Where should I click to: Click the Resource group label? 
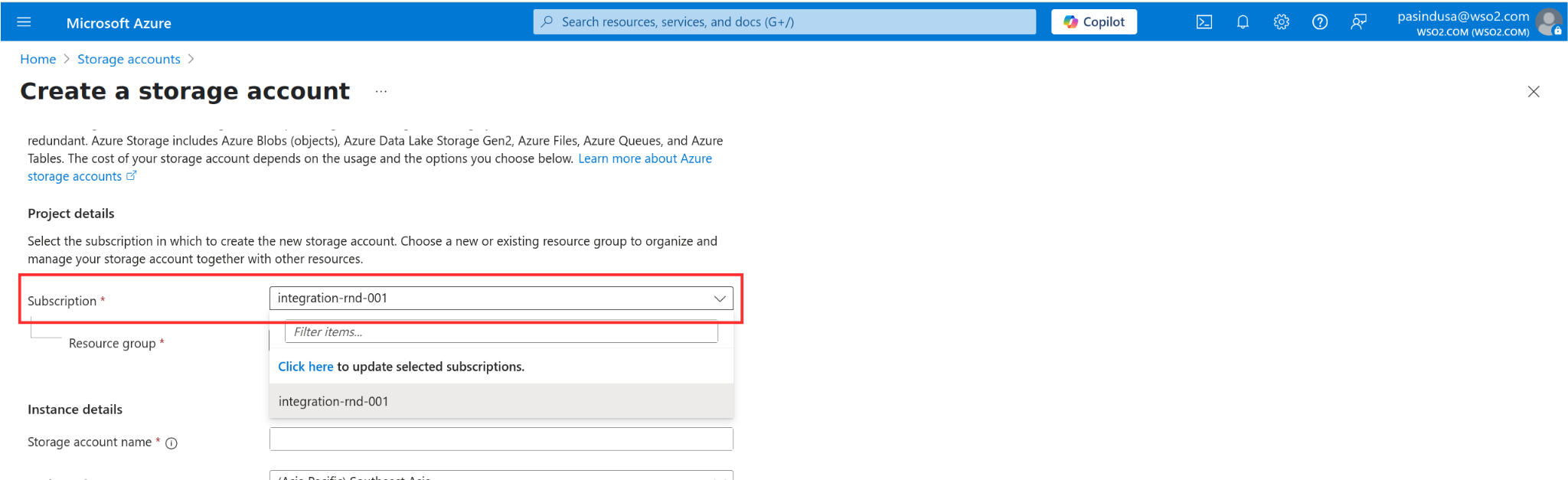pyautogui.click(x=113, y=344)
